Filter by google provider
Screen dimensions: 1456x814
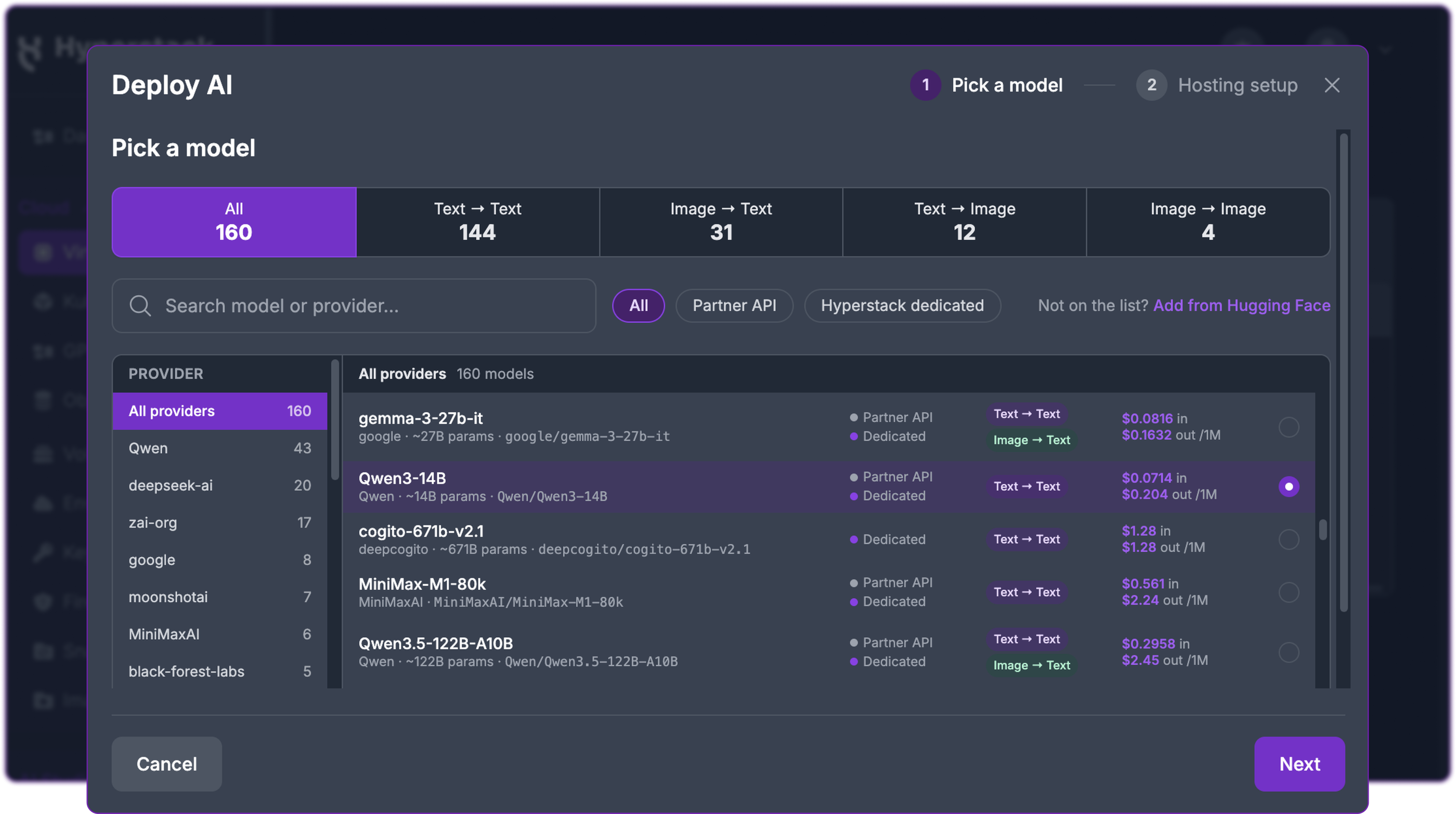click(x=220, y=560)
